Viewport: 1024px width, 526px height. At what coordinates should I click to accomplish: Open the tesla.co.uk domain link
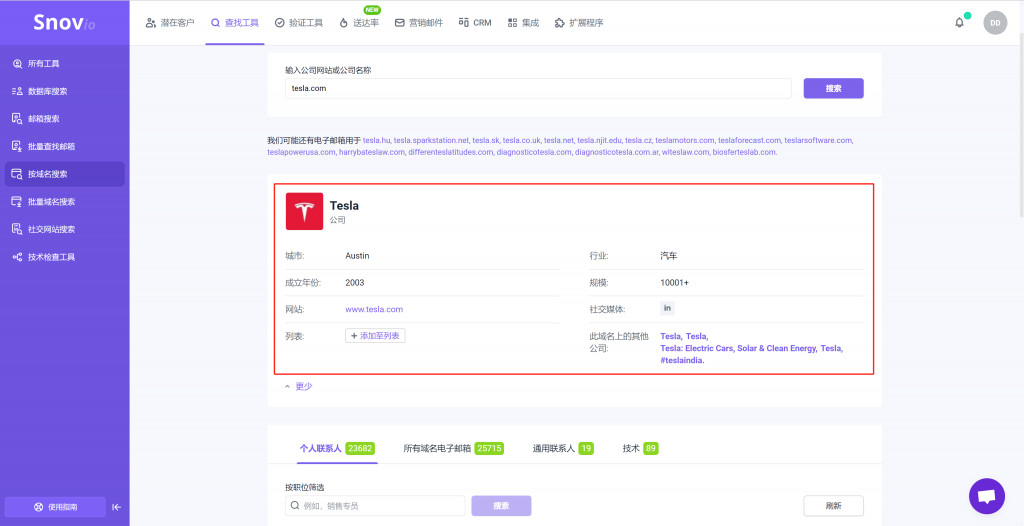(x=521, y=140)
